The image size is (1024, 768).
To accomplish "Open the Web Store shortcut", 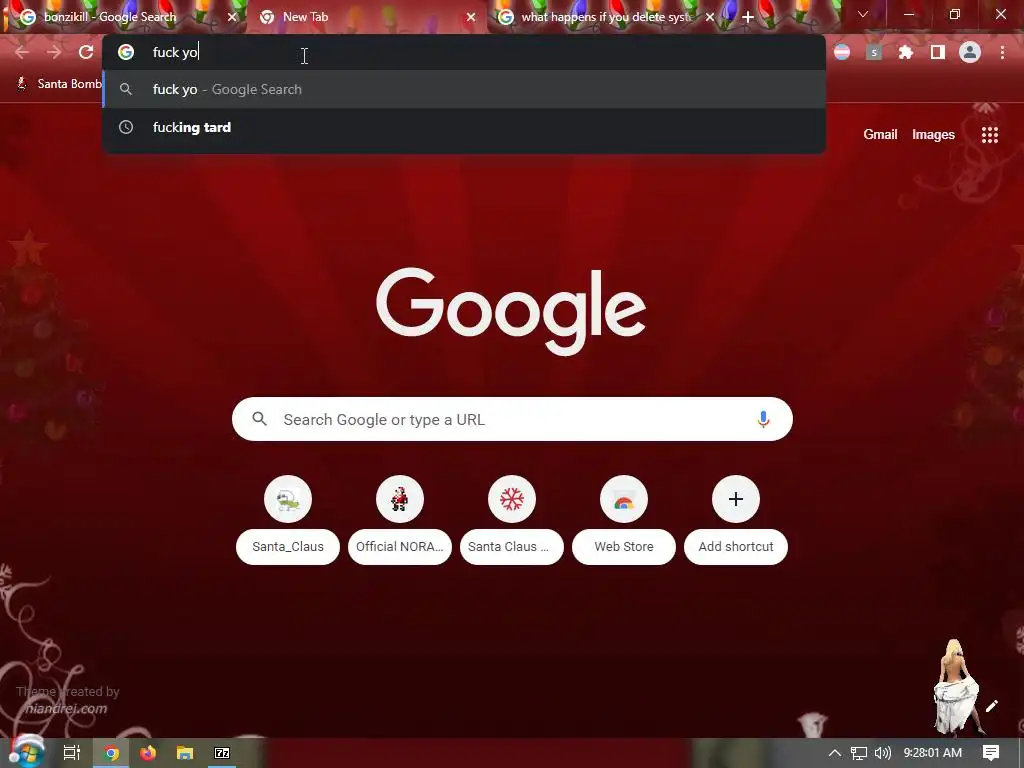I will click(x=624, y=520).
